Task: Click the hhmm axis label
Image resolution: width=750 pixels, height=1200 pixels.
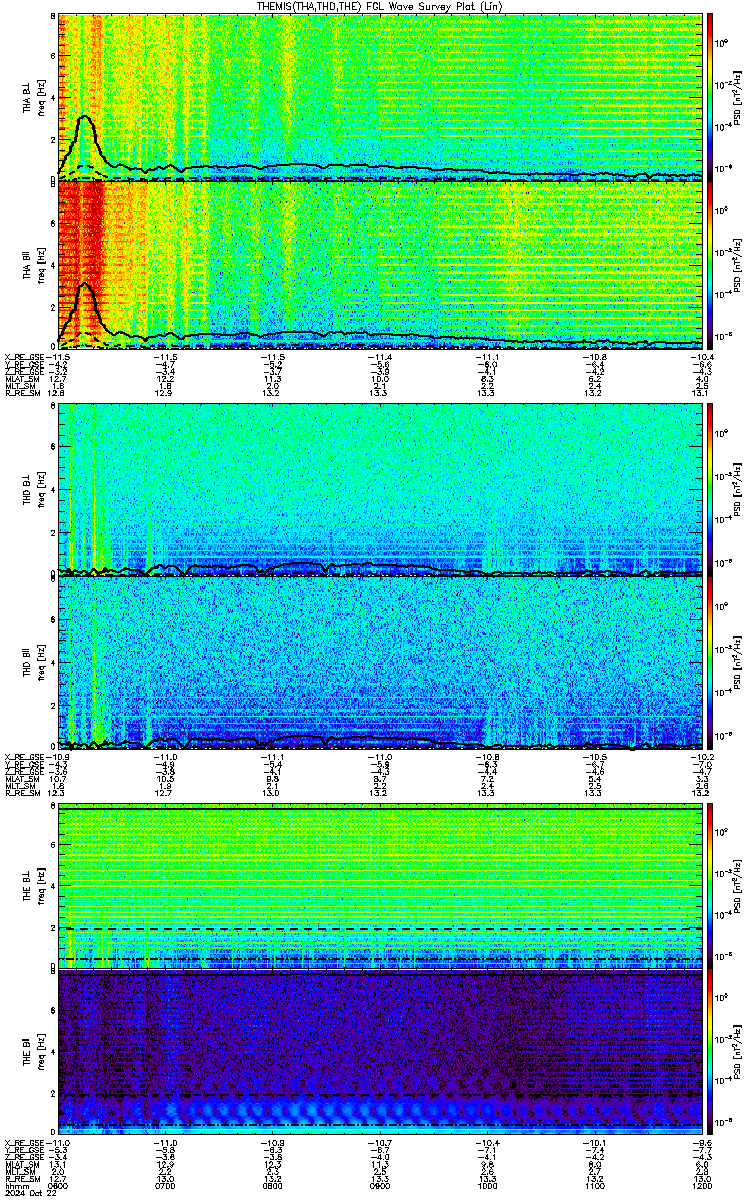Action: tap(15, 1184)
